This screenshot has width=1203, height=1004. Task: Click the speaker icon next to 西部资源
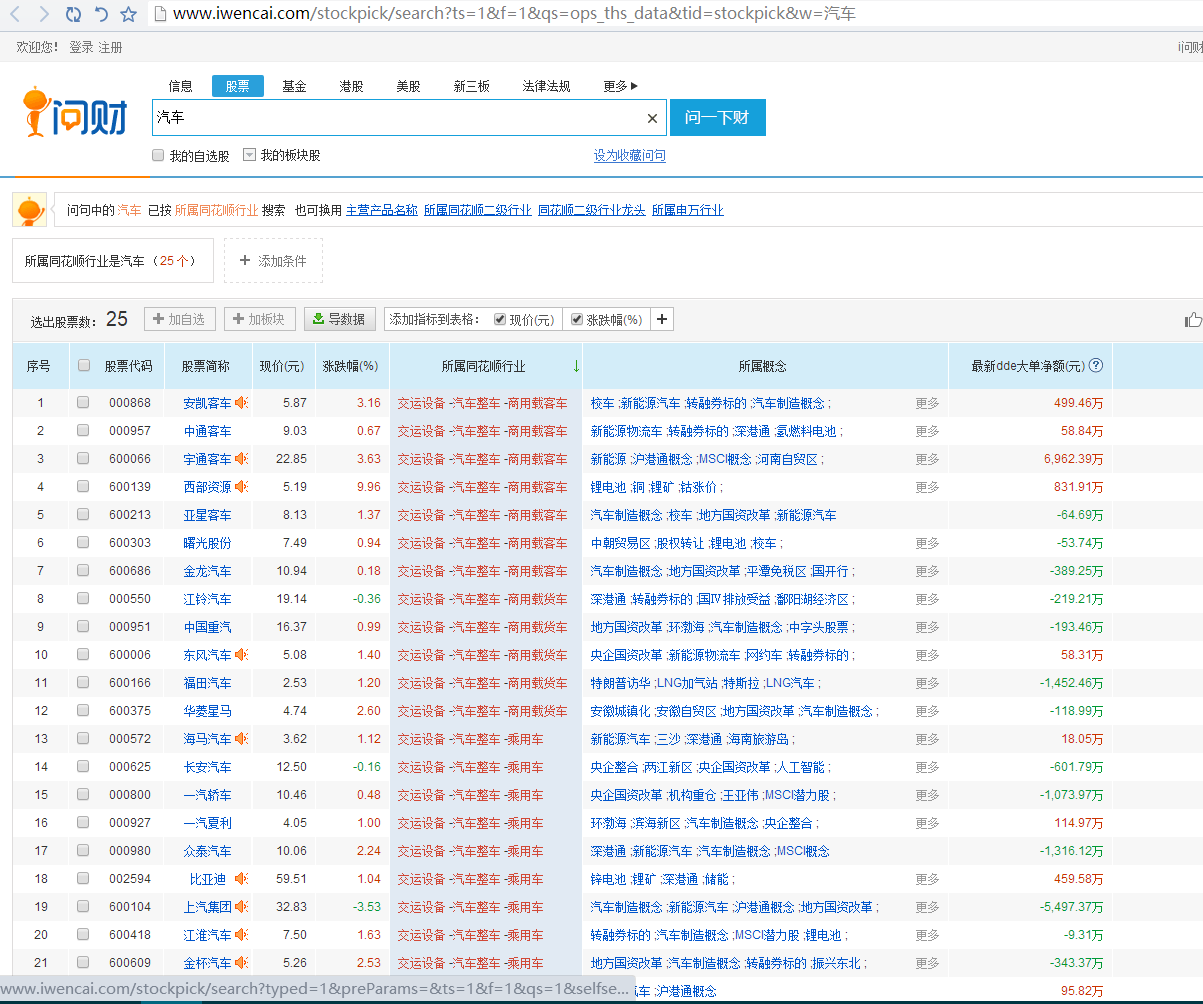pyautogui.click(x=241, y=487)
